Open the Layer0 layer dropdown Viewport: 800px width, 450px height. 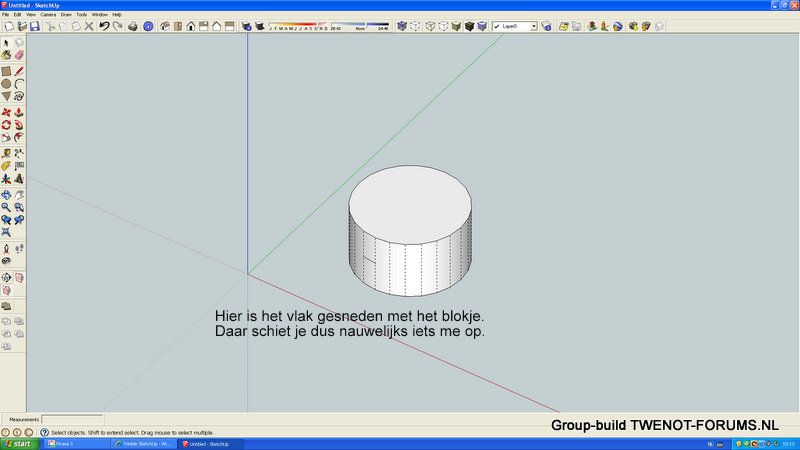point(534,26)
